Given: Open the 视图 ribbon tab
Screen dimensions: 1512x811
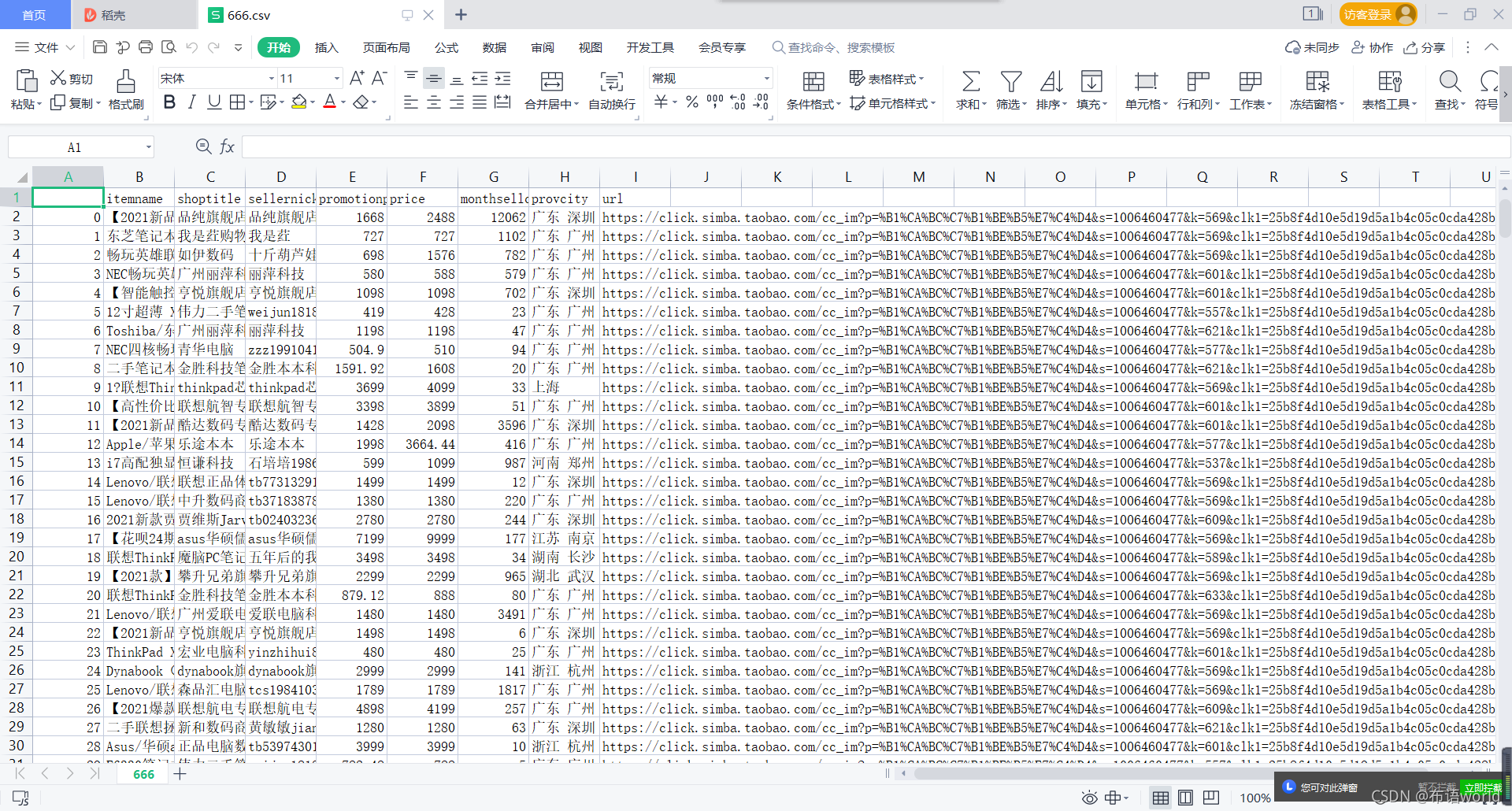Looking at the screenshot, I should (591, 47).
